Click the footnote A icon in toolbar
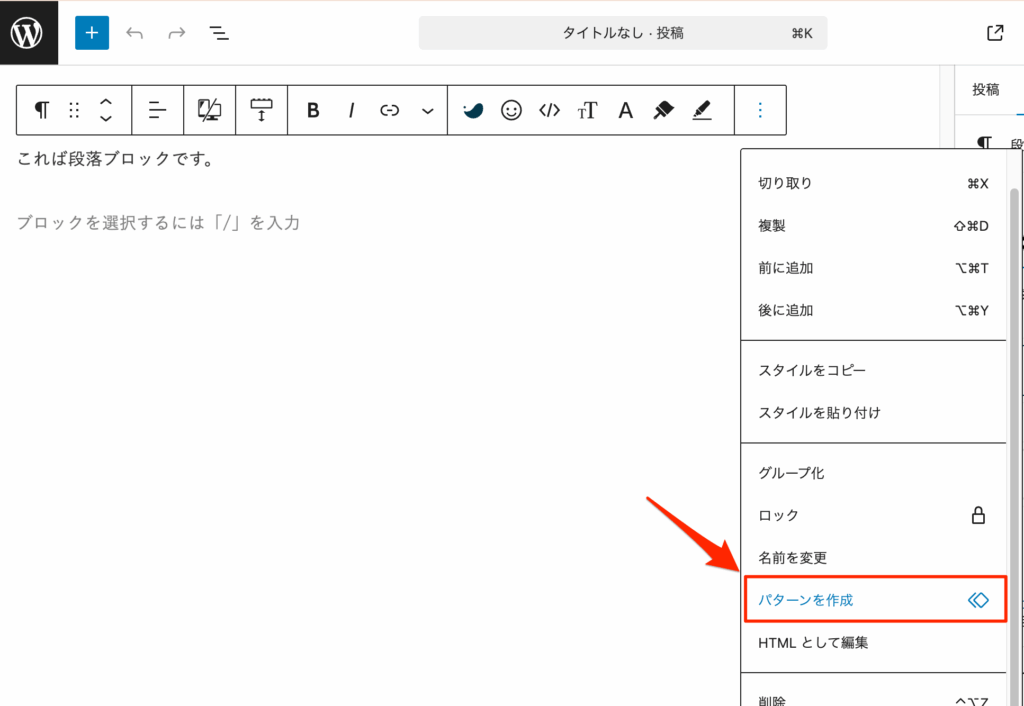The image size is (1024, 706). click(x=625, y=110)
